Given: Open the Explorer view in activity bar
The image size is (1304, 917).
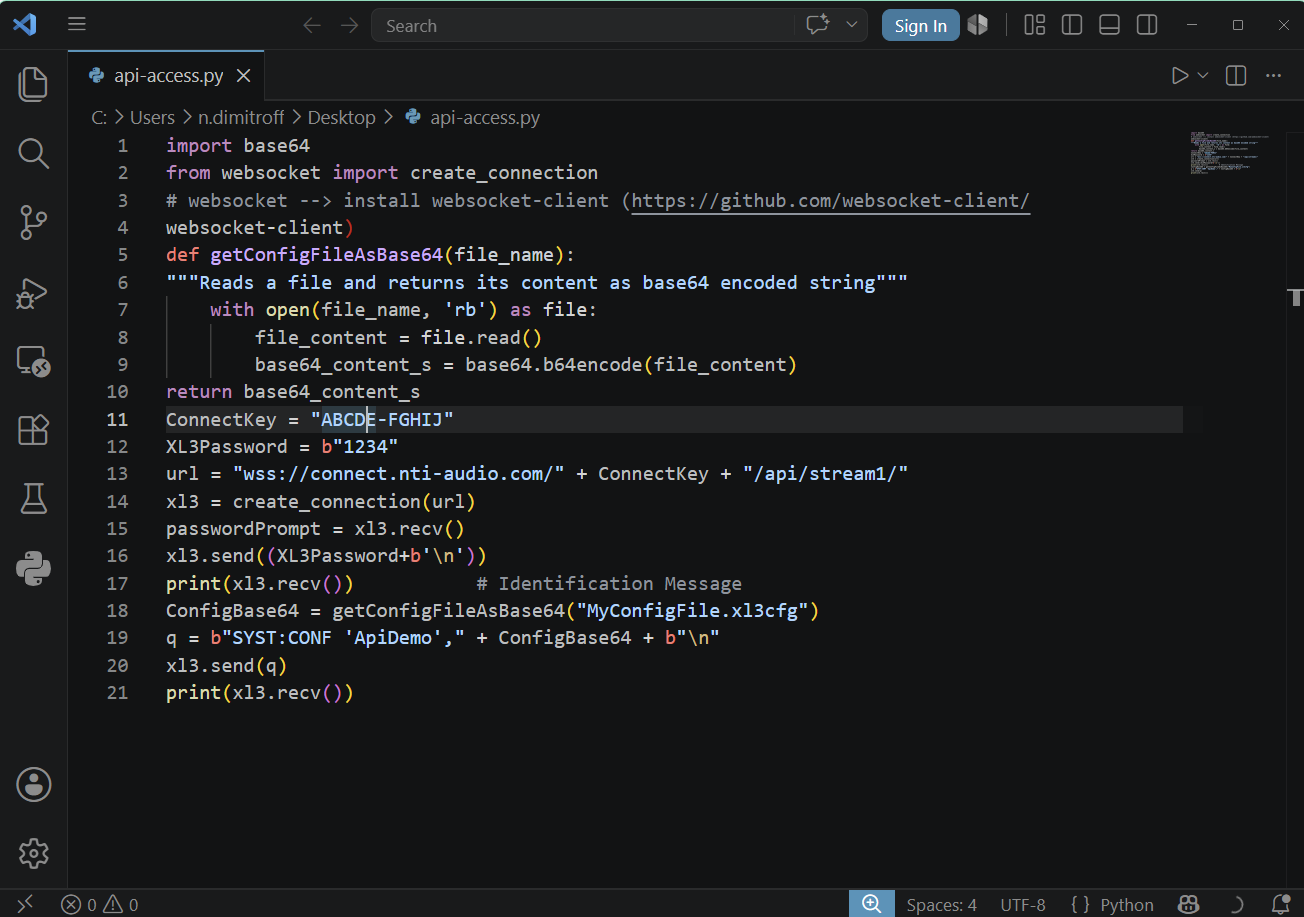Looking at the screenshot, I should [x=33, y=84].
